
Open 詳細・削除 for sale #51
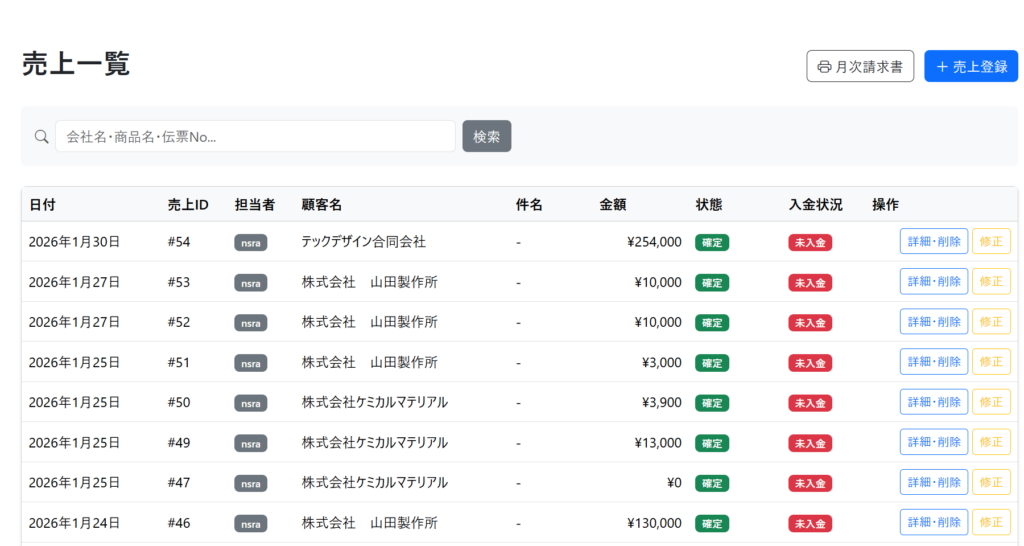[933, 362]
